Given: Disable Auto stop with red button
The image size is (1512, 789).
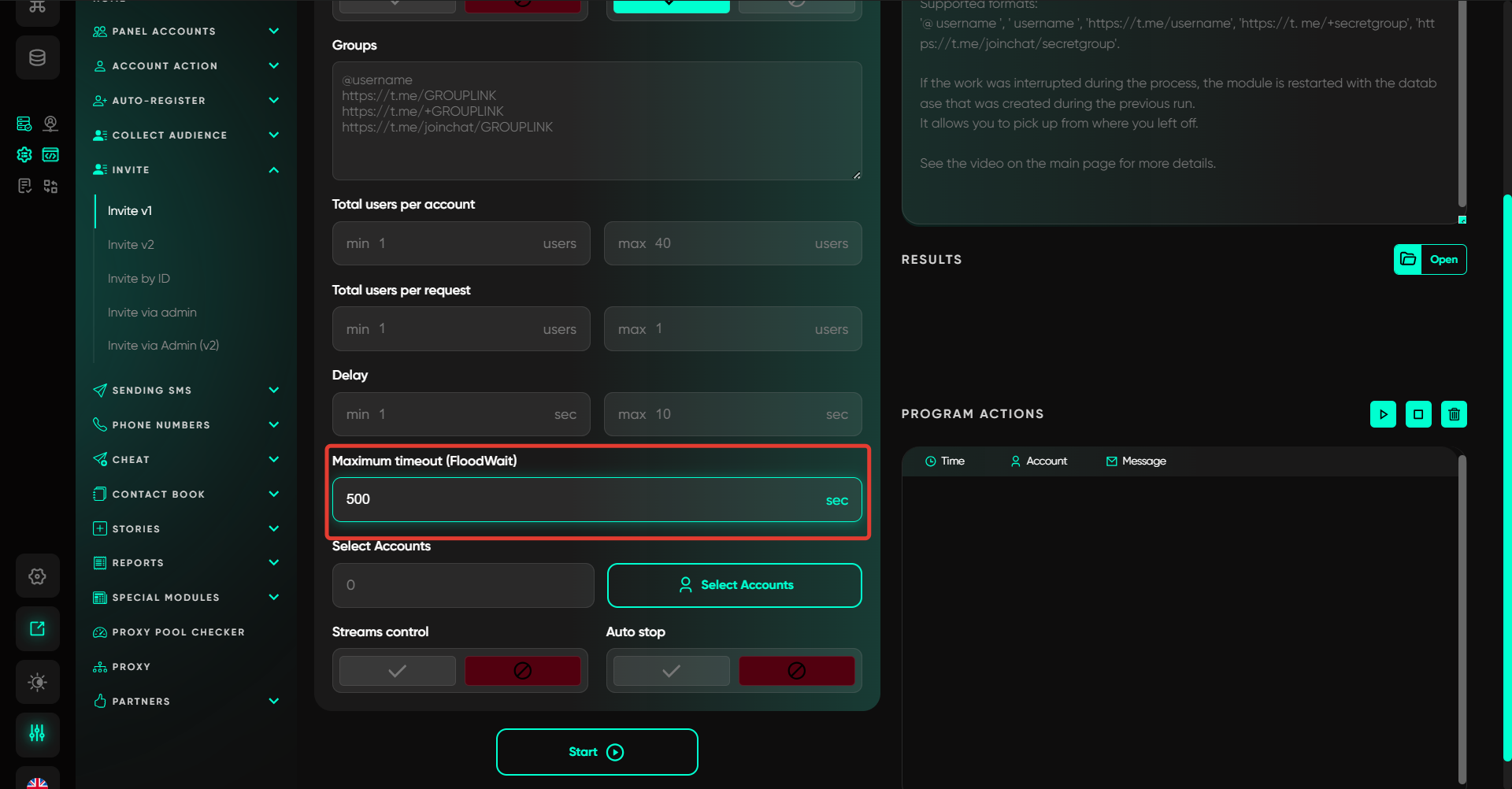Looking at the screenshot, I should [x=796, y=671].
